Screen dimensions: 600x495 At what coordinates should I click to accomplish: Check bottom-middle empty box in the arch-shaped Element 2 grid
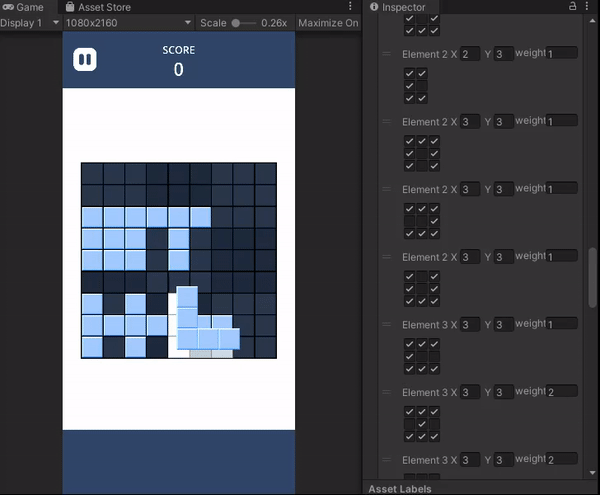tap(422, 166)
